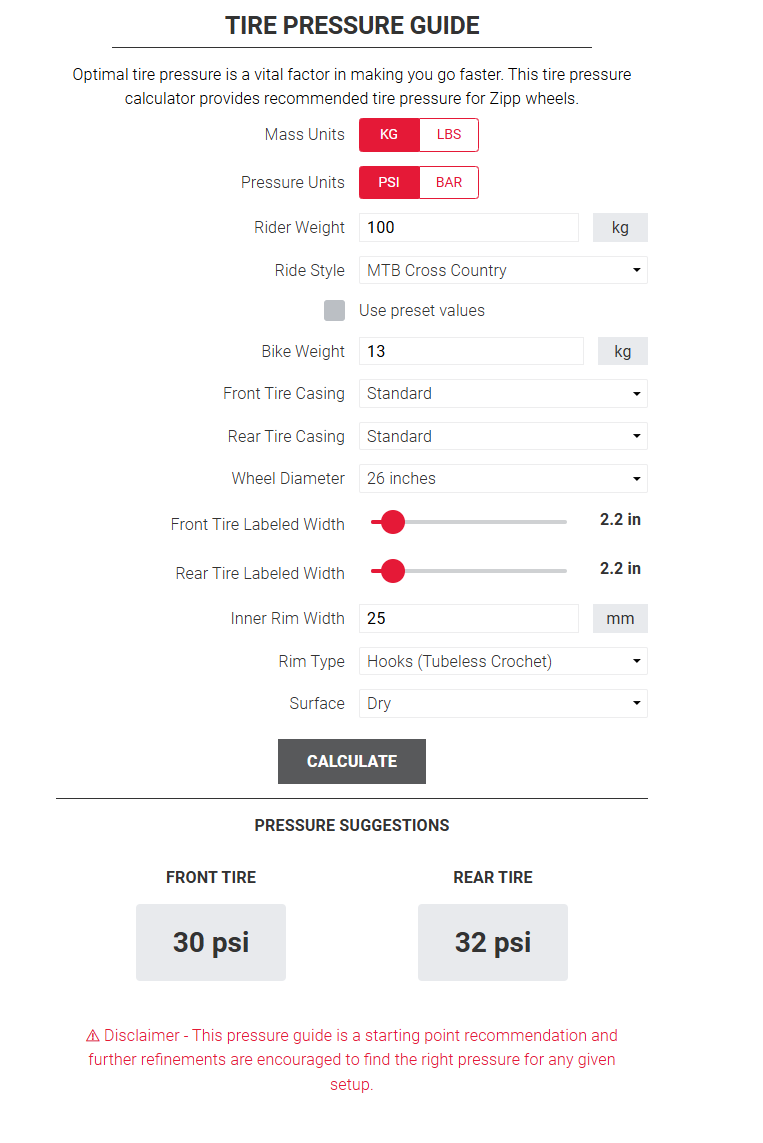The width and height of the screenshot is (763, 1143).
Task: Click the rear tire 32 psi result
Action: (493, 943)
